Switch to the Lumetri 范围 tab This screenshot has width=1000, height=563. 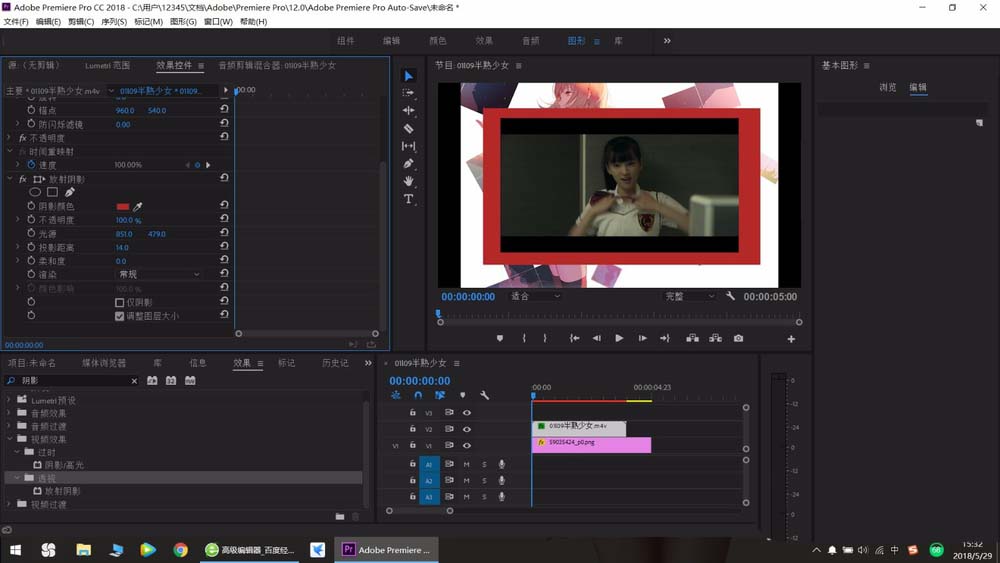(x=107, y=65)
